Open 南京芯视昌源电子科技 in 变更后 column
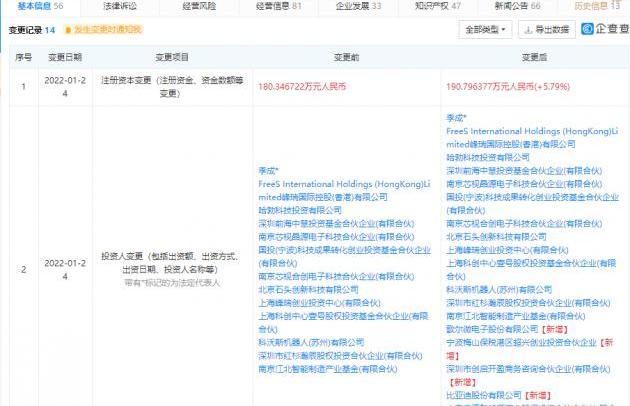630x406 pixels. click(524, 184)
